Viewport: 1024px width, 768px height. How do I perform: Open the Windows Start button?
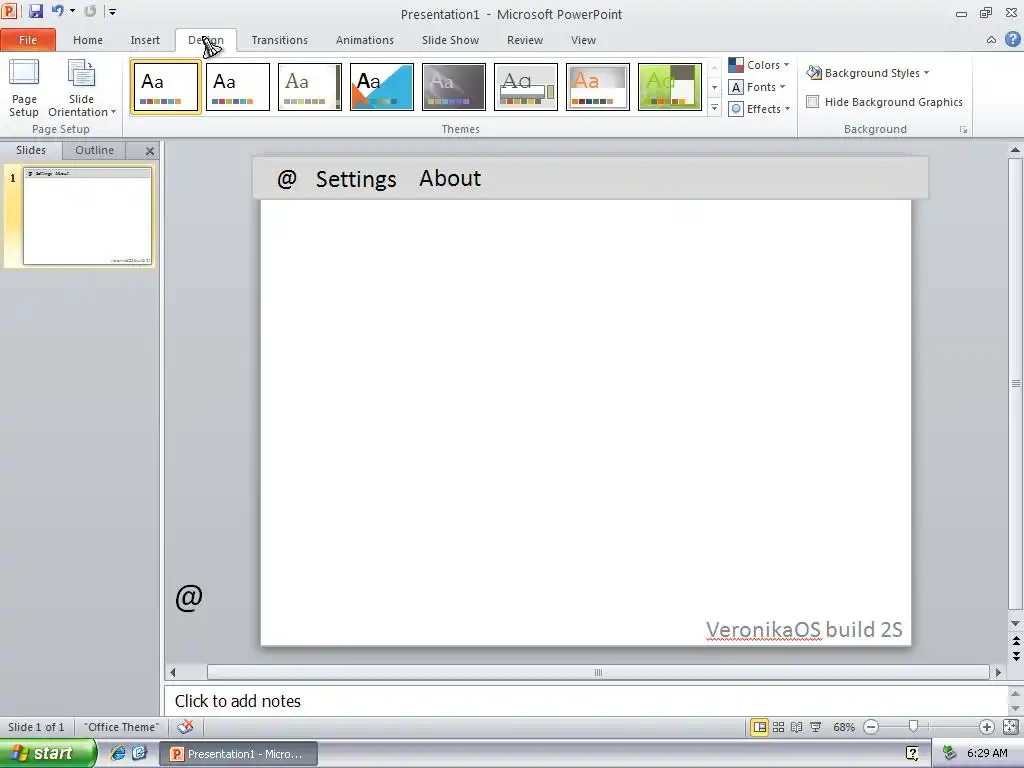point(48,753)
